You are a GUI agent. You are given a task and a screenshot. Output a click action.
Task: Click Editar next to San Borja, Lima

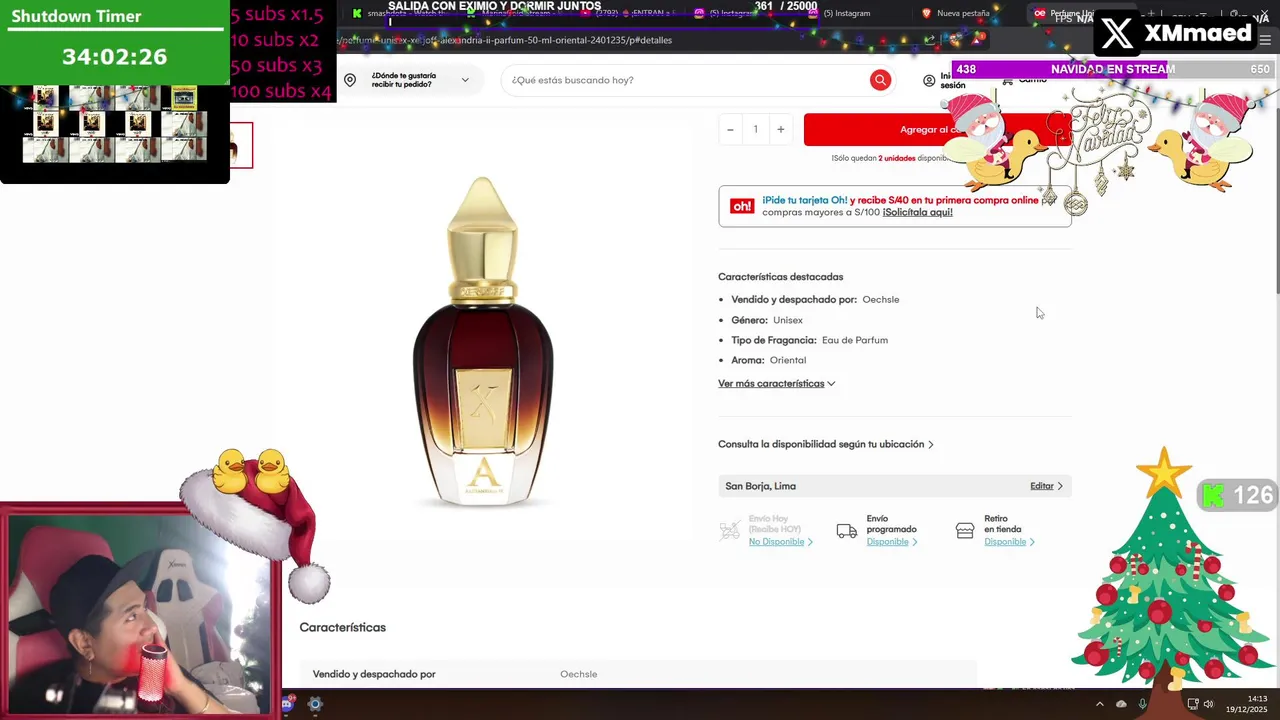click(x=1041, y=486)
